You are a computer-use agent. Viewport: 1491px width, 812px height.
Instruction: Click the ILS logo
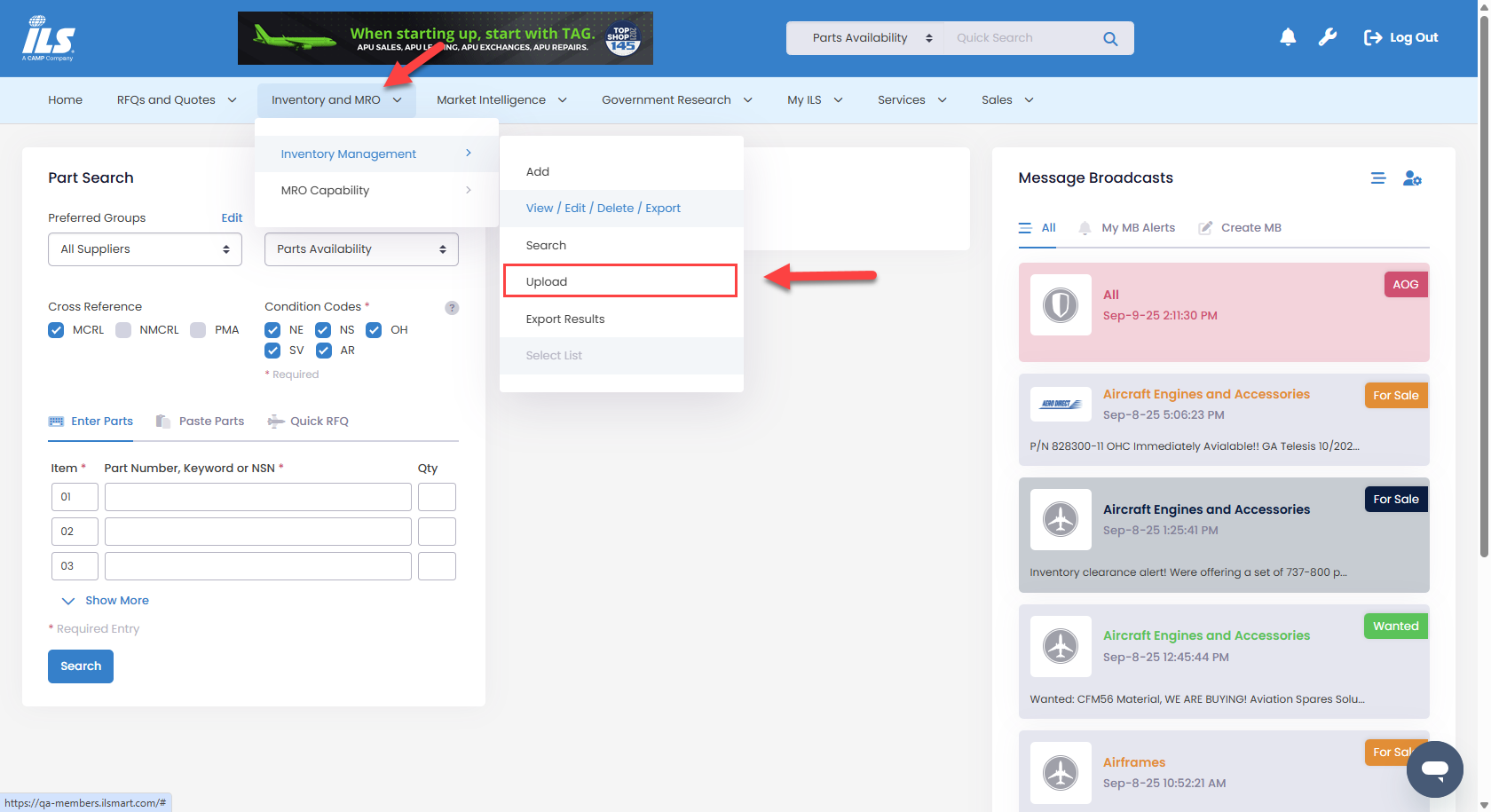click(x=49, y=37)
